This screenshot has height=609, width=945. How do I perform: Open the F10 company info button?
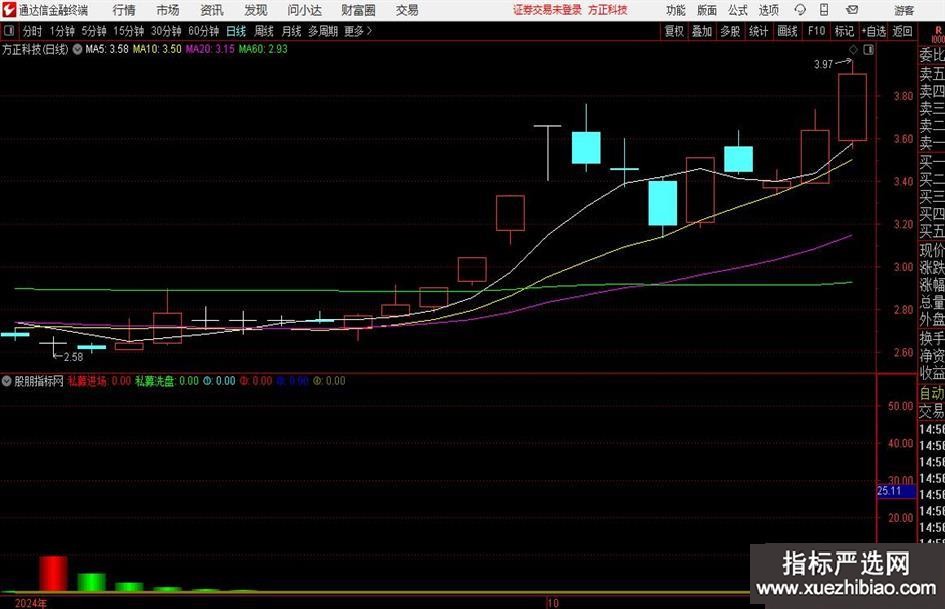(x=816, y=31)
